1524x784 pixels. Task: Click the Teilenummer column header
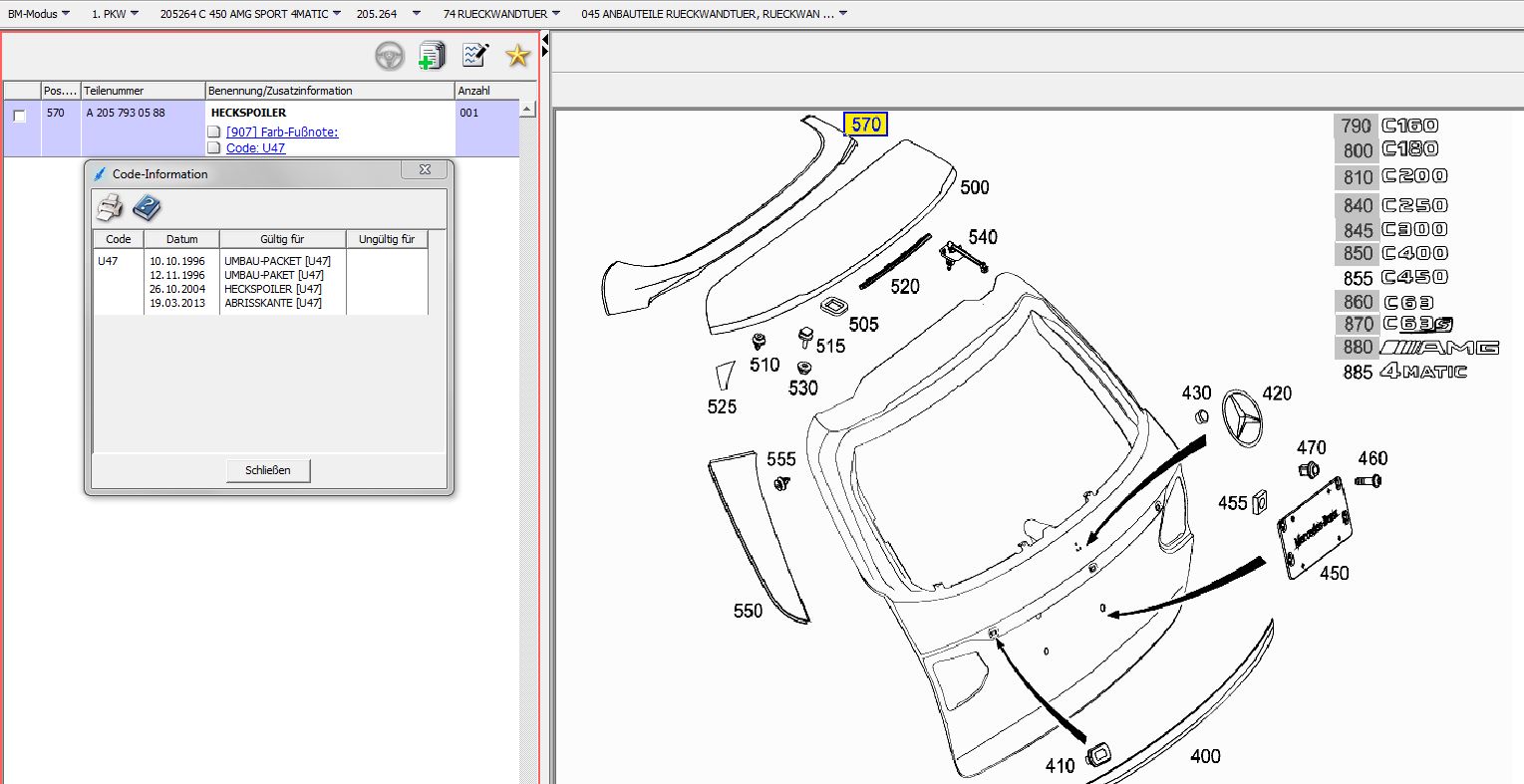[x=143, y=91]
